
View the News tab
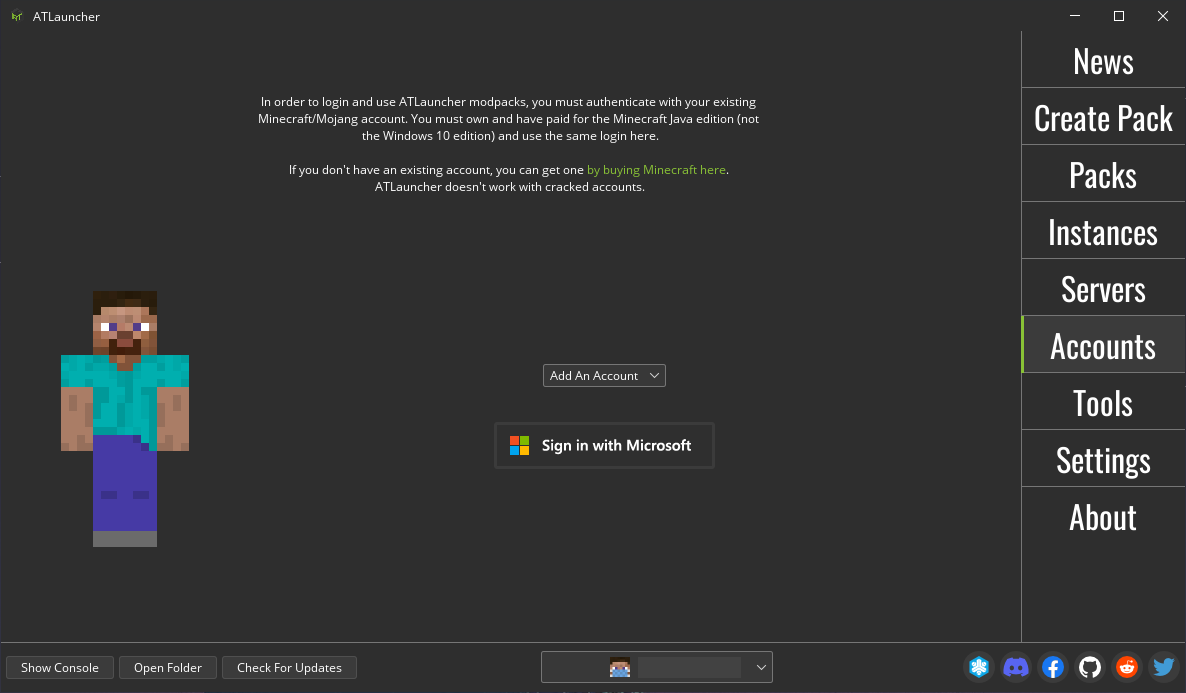click(x=1102, y=61)
